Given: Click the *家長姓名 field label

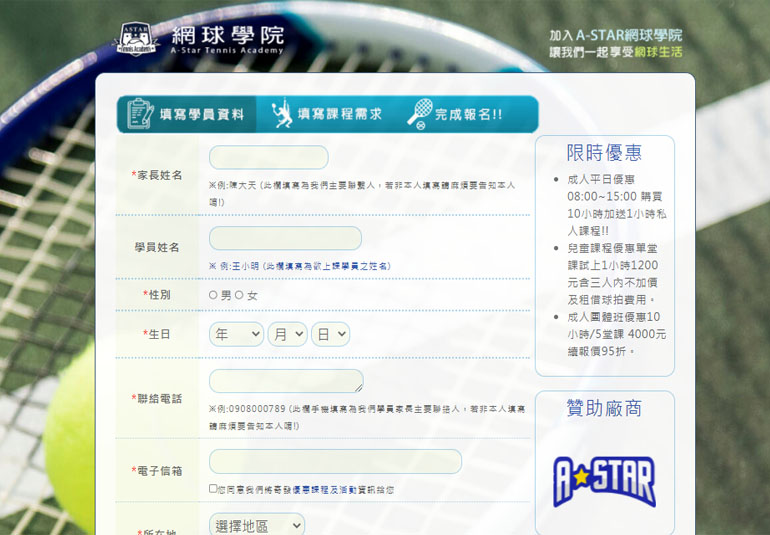Looking at the screenshot, I should 157,175.
